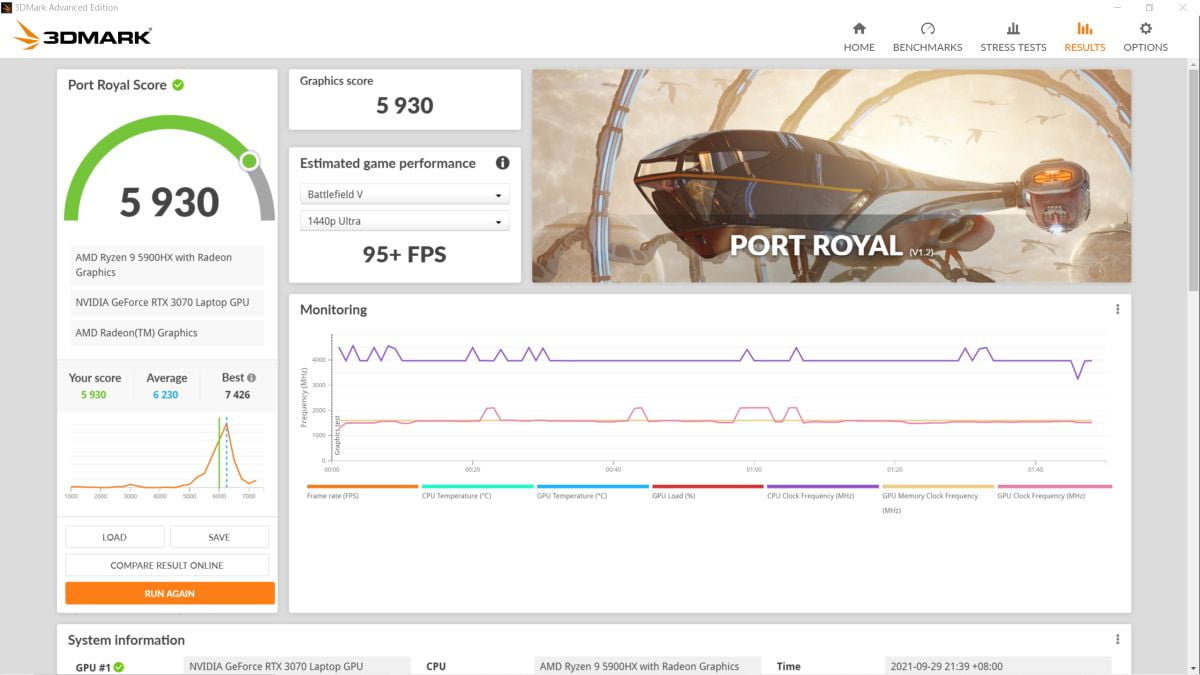Screen dimensions: 1200x675
Task: Click the NVIDIA GeForce RTX 3070 Laptop GPU entry
Action: [167, 302]
